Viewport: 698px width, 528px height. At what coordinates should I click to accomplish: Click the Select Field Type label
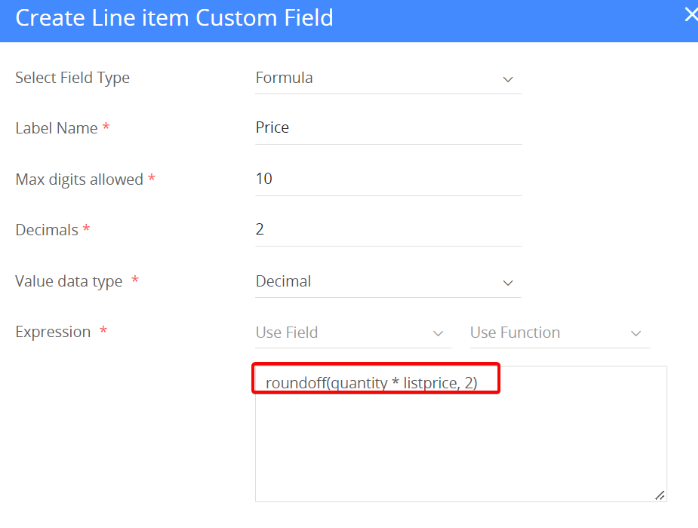tap(72, 78)
